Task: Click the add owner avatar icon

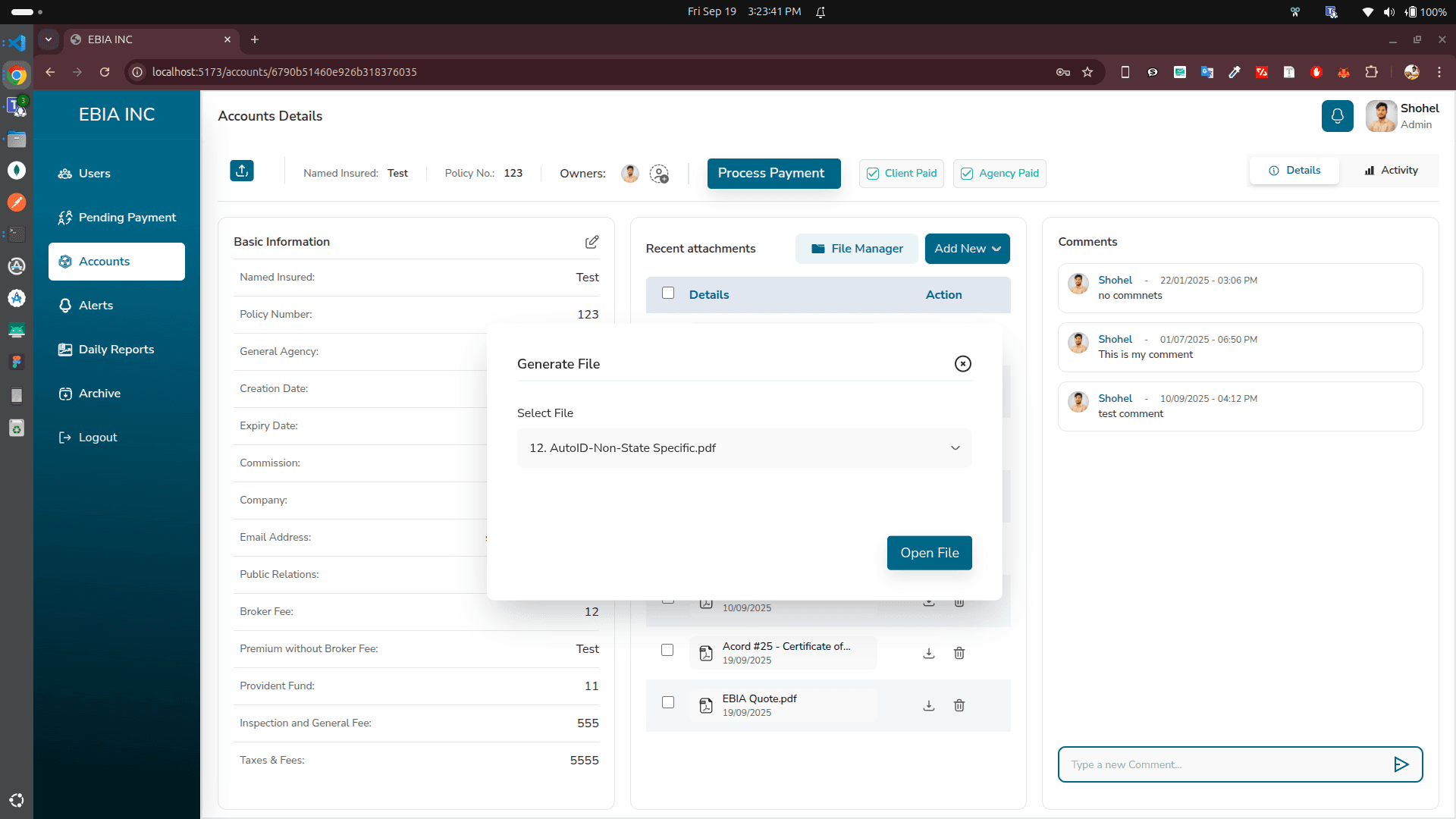Action: tap(659, 174)
